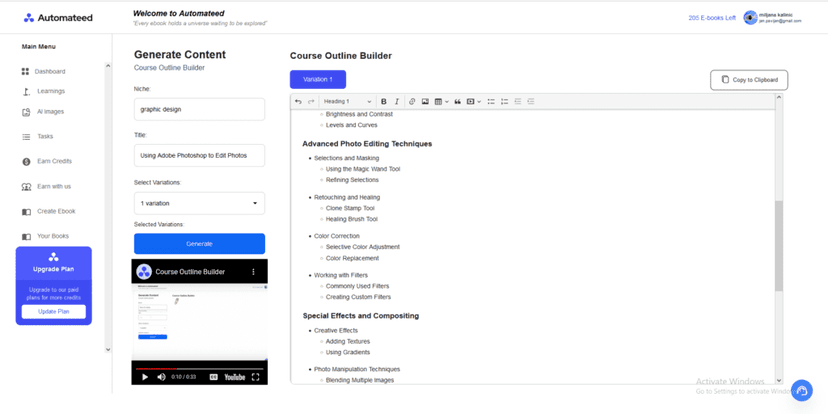Create a bulleted list

pos(491,101)
